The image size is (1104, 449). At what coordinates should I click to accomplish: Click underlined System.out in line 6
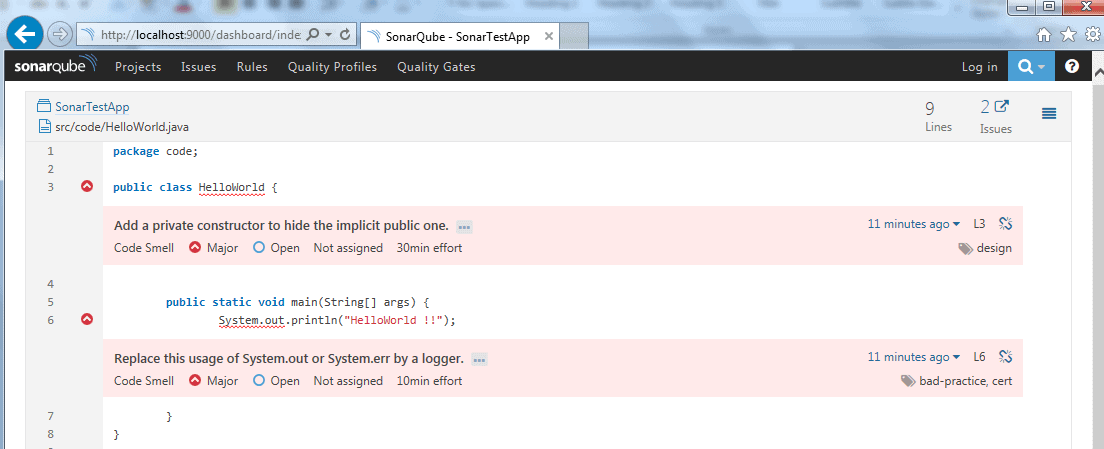251,320
